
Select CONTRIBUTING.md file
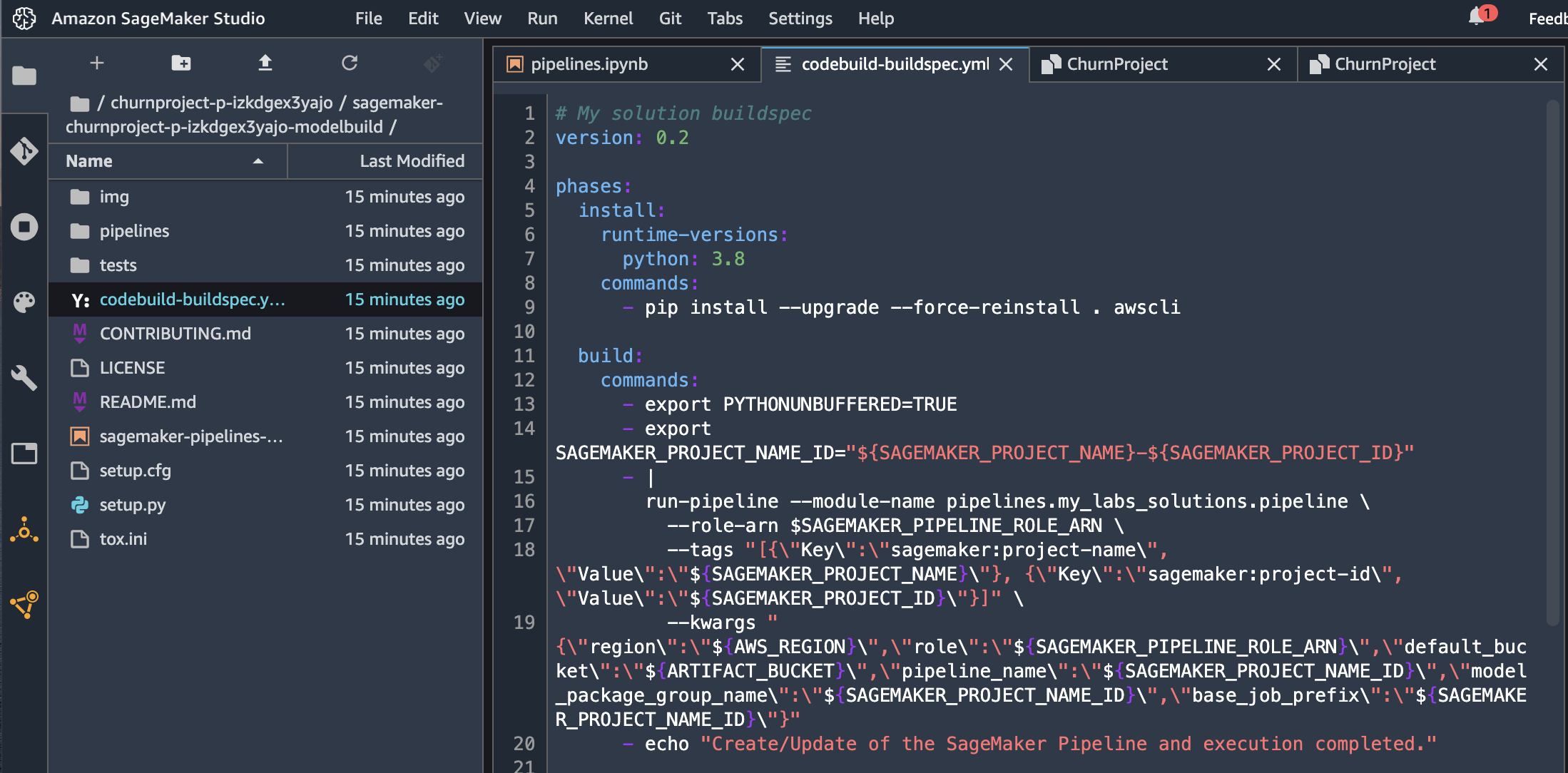[x=265, y=334]
